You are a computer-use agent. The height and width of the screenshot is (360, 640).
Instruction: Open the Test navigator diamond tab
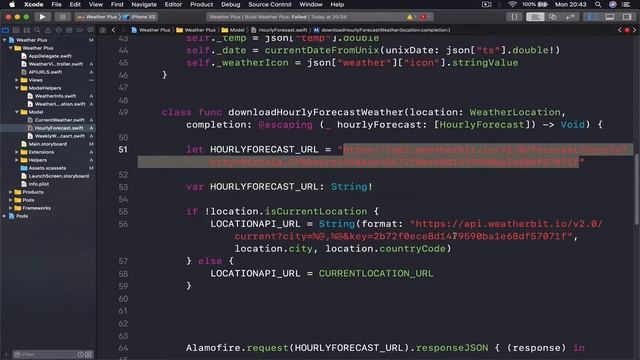pos(58,30)
